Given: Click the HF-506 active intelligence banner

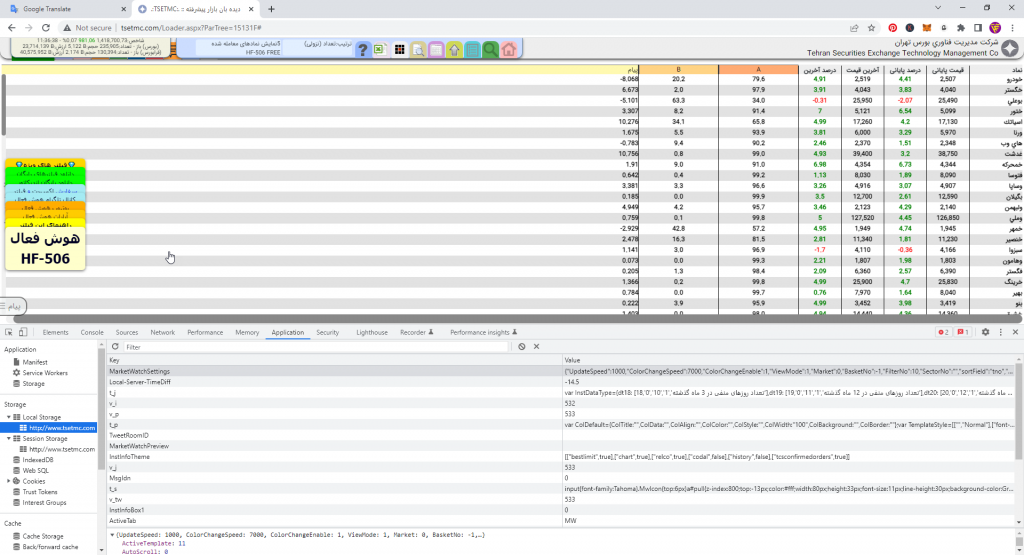Looking at the screenshot, I should tap(45, 250).
